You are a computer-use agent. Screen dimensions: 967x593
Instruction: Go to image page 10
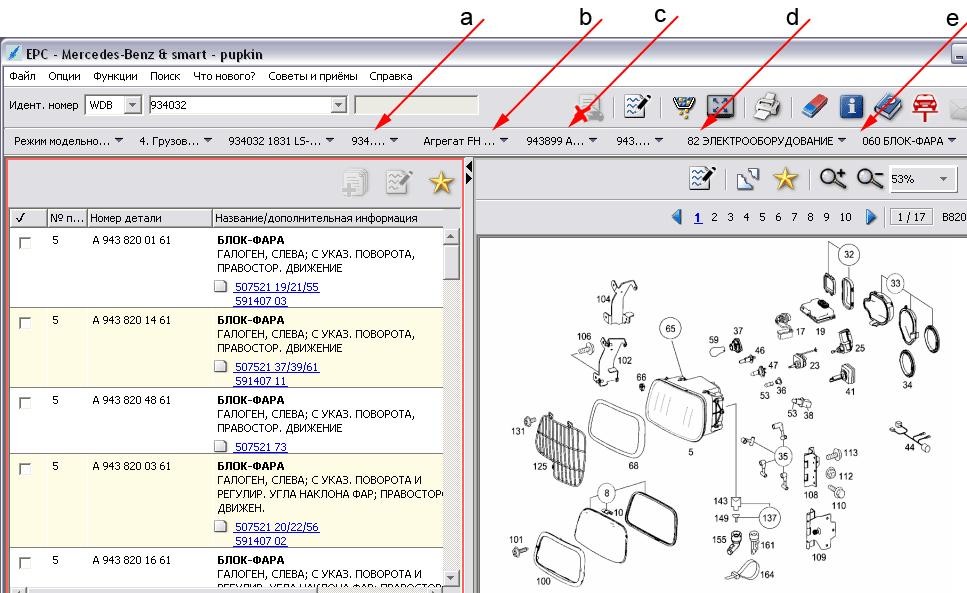pos(846,217)
